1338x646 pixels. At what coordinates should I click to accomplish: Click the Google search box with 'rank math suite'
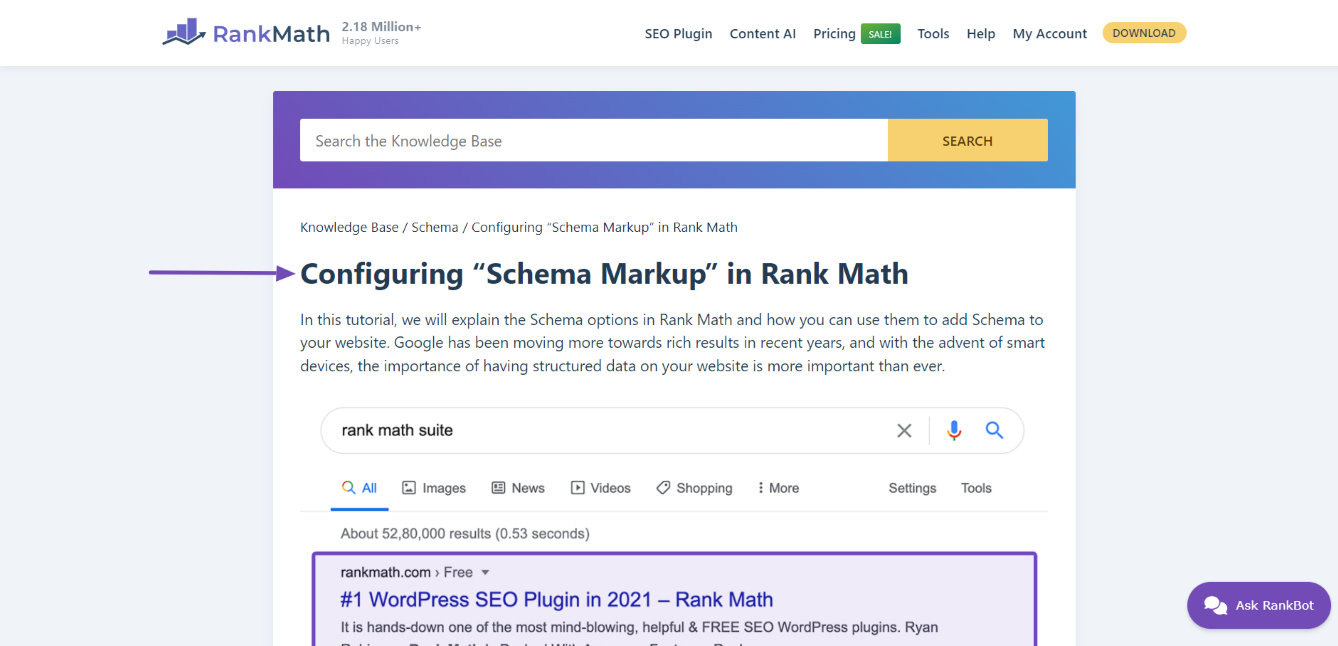(x=672, y=431)
